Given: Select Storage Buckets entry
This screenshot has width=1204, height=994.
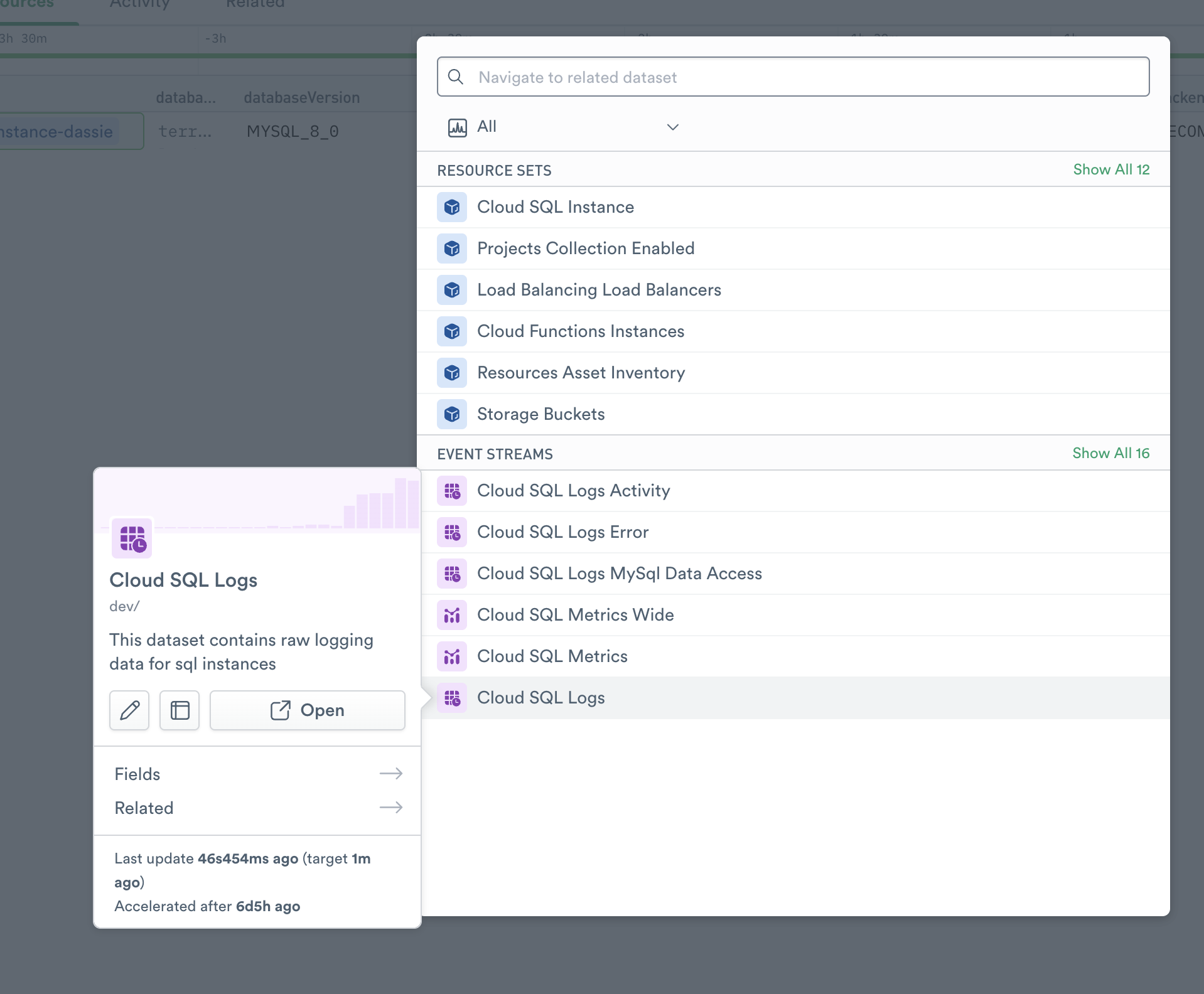Looking at the screenshot, I should pos(793,414).
